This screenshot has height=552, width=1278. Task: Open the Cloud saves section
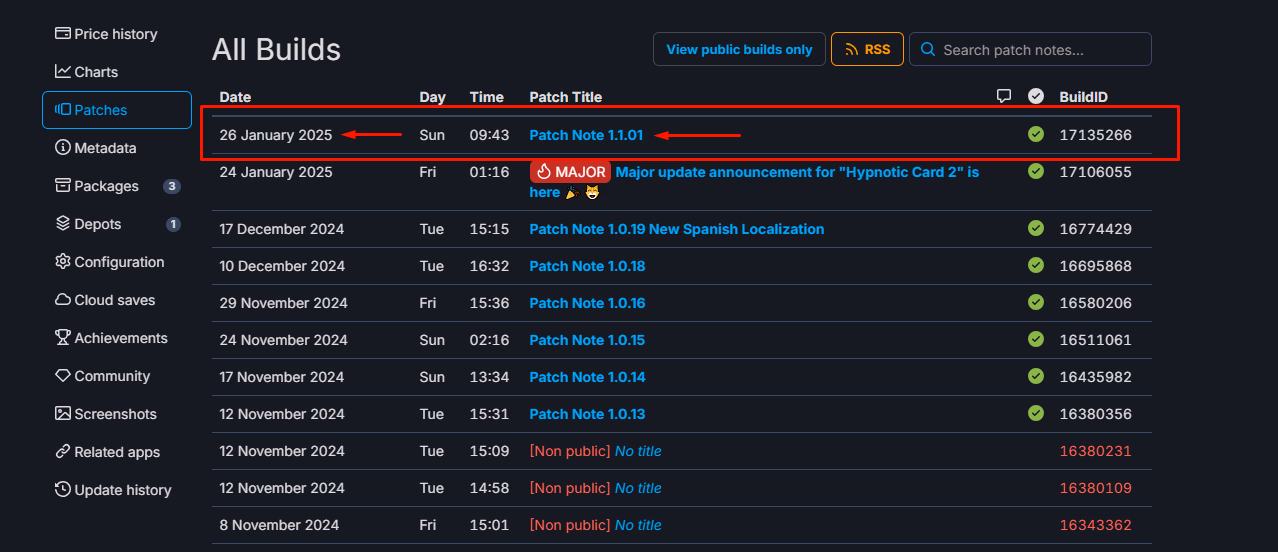pos(114,300)
